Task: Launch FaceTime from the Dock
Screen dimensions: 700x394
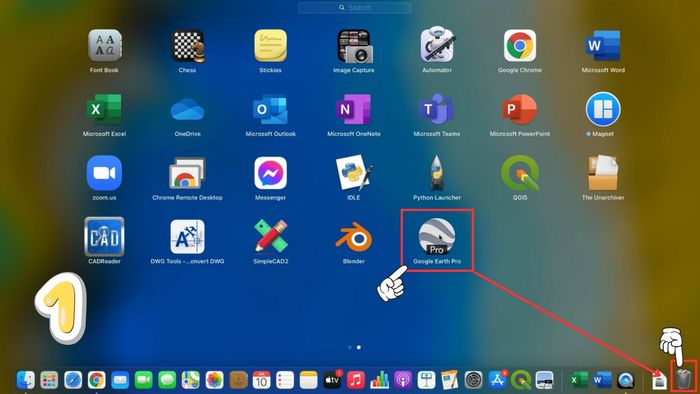Action: 143,380
